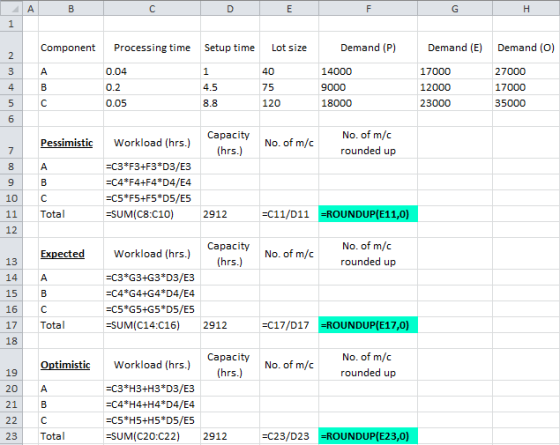The image size is (560, 445).
Task: Select formula cell =C4*F4+F4*D4/E4
Action: [x=152, y=182]
